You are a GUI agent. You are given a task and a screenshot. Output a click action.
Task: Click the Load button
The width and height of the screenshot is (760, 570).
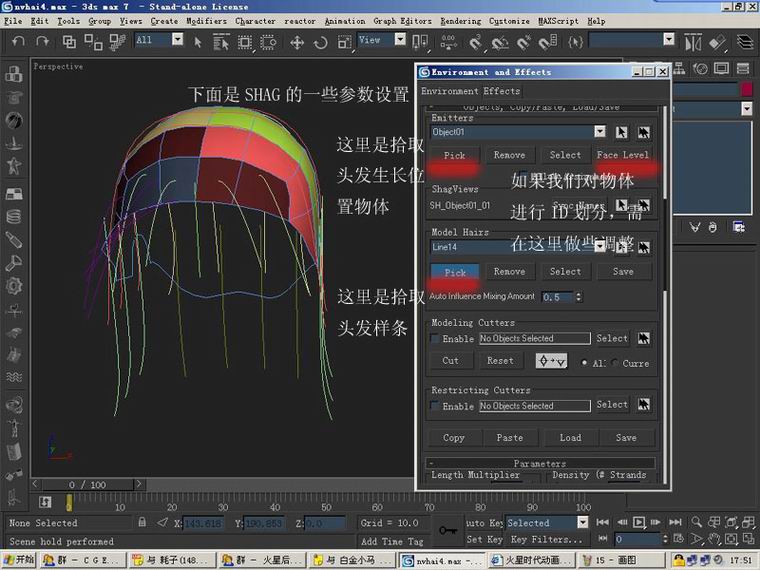[570, 438]
